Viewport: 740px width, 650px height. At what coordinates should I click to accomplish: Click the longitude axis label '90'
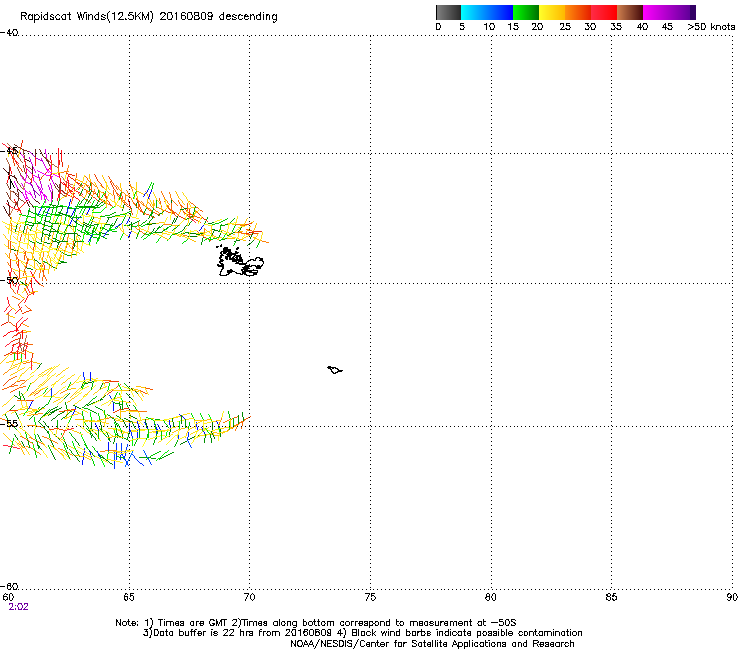tap(732, 597)
